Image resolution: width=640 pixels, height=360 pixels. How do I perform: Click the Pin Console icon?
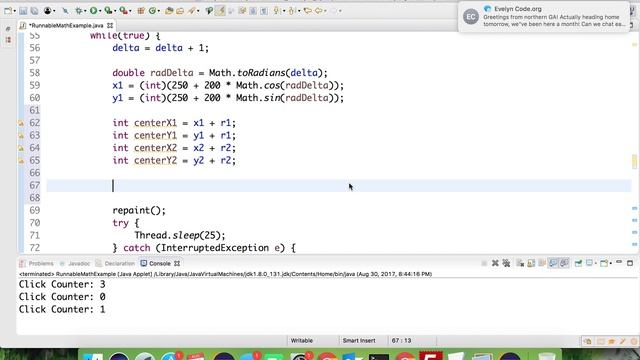tap(578, 263)
